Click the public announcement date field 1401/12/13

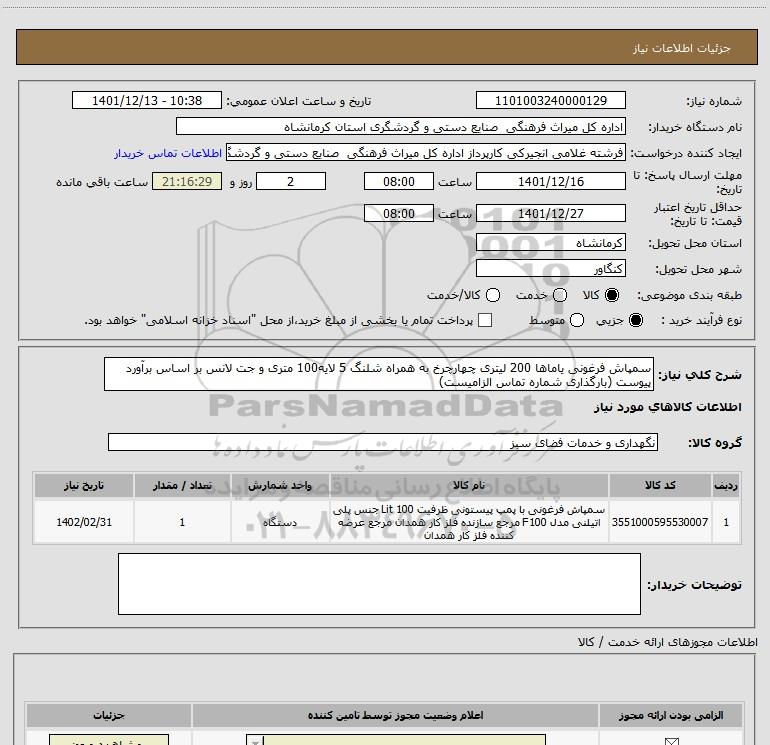[x=147, y=100]
